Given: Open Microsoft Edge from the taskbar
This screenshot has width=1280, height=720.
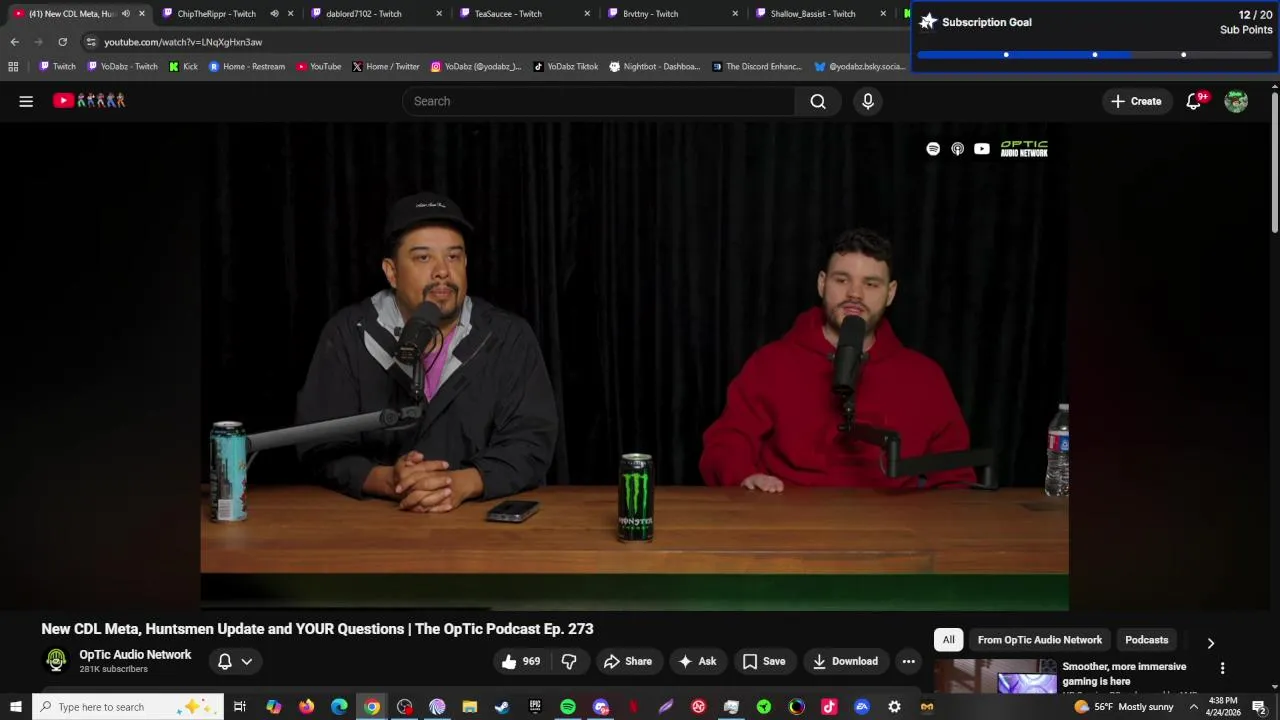Looking at the screenshot, I should (x=339, y=707).
